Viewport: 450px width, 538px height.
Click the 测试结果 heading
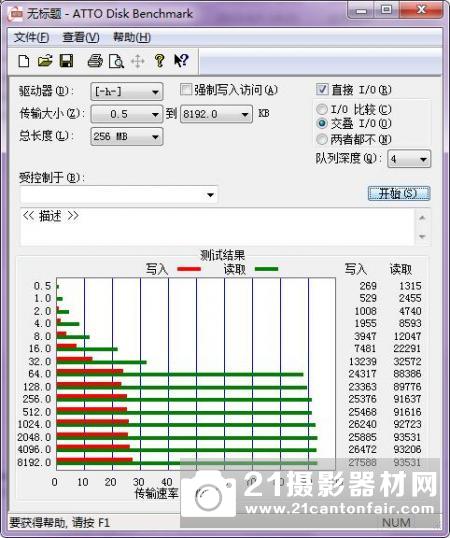[222, 255]
